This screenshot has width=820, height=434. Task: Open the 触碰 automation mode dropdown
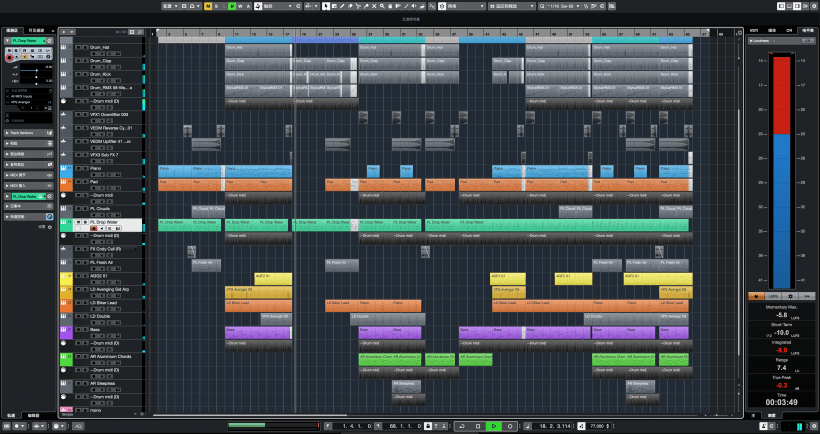pyautogui.click(x=277, y=6)
